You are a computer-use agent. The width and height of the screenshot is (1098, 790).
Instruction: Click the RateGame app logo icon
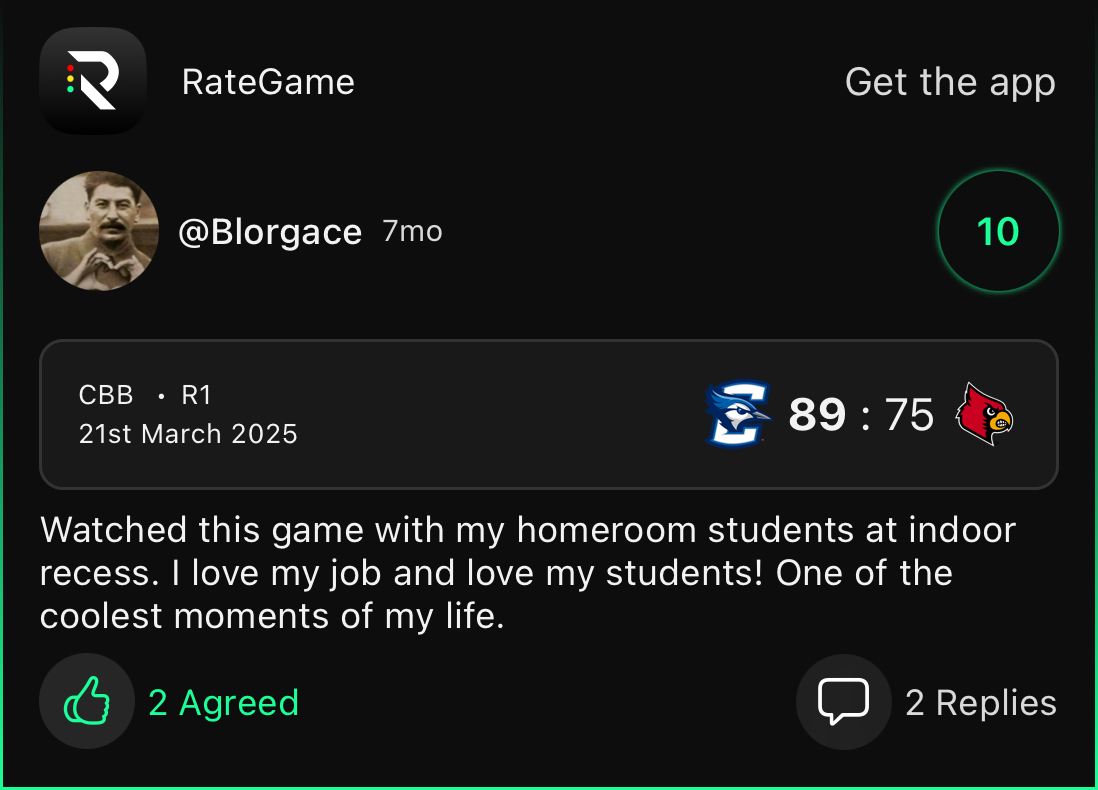click(93, 82)
